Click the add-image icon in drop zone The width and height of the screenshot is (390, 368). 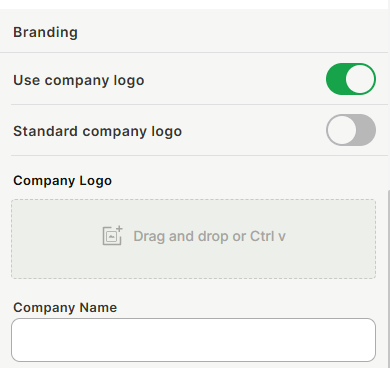click(112, 236)
